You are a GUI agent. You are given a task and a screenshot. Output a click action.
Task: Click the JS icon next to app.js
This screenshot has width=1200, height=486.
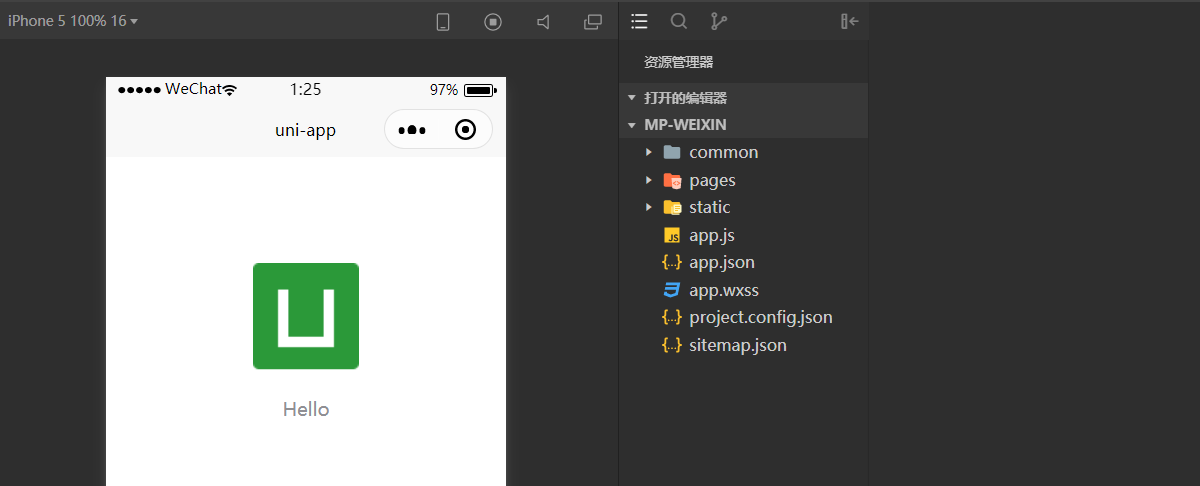coord(672,235)
